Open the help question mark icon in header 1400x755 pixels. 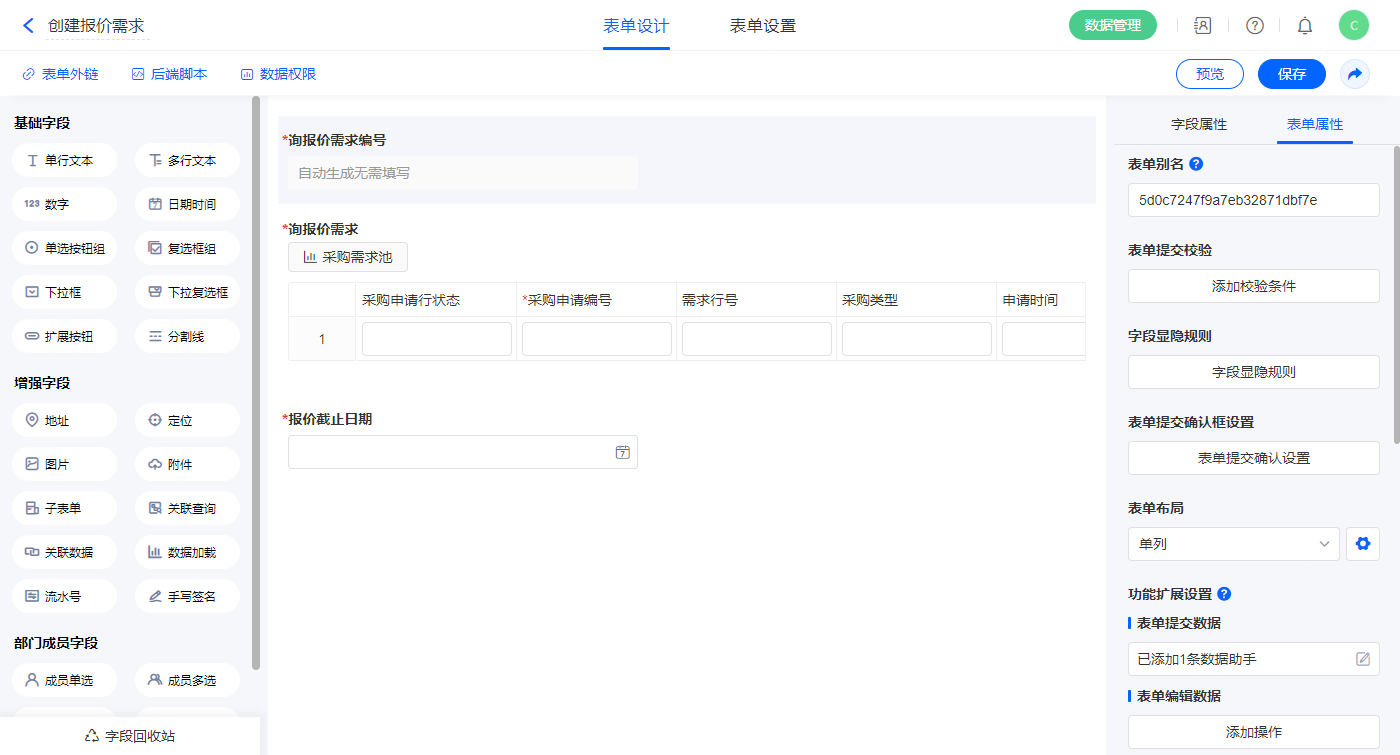pos(1254,26)
